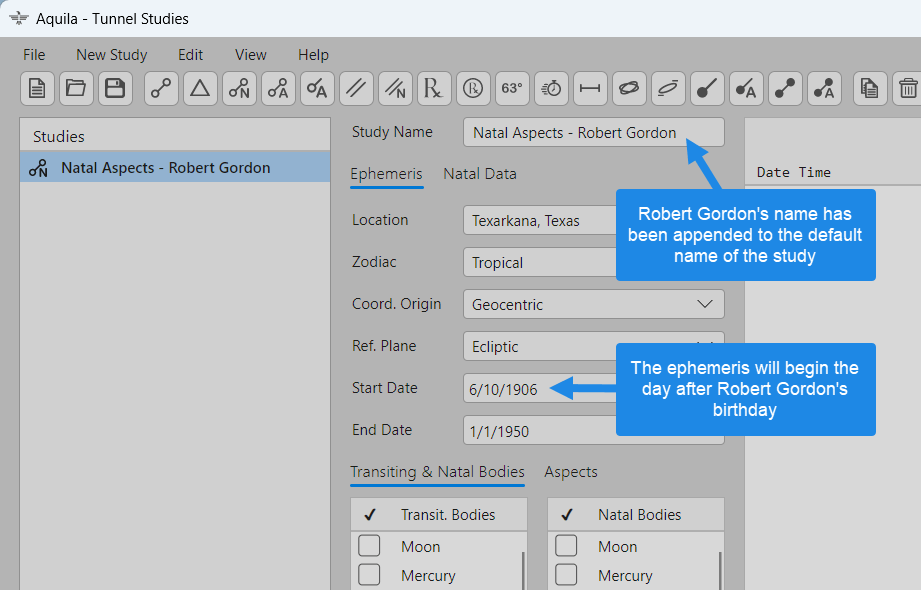
Task: Click the two filled dots linked icon
Action: [785, 89]
